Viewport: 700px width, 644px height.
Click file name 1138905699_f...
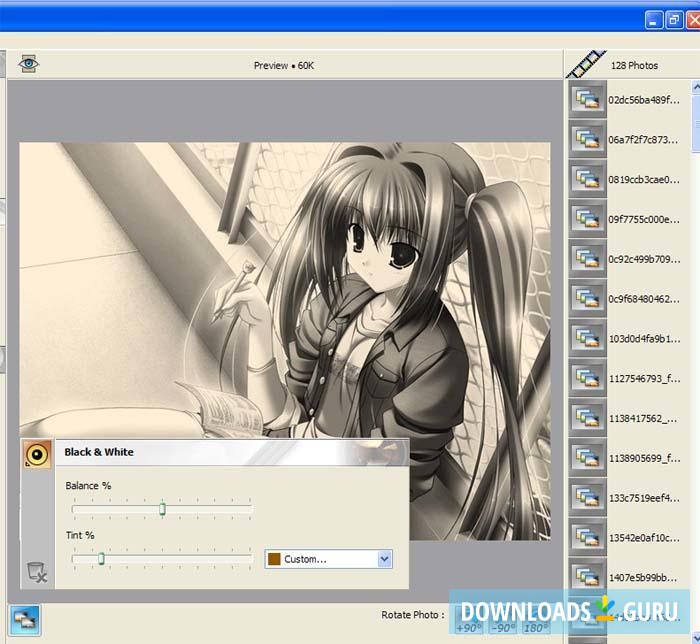645,458
